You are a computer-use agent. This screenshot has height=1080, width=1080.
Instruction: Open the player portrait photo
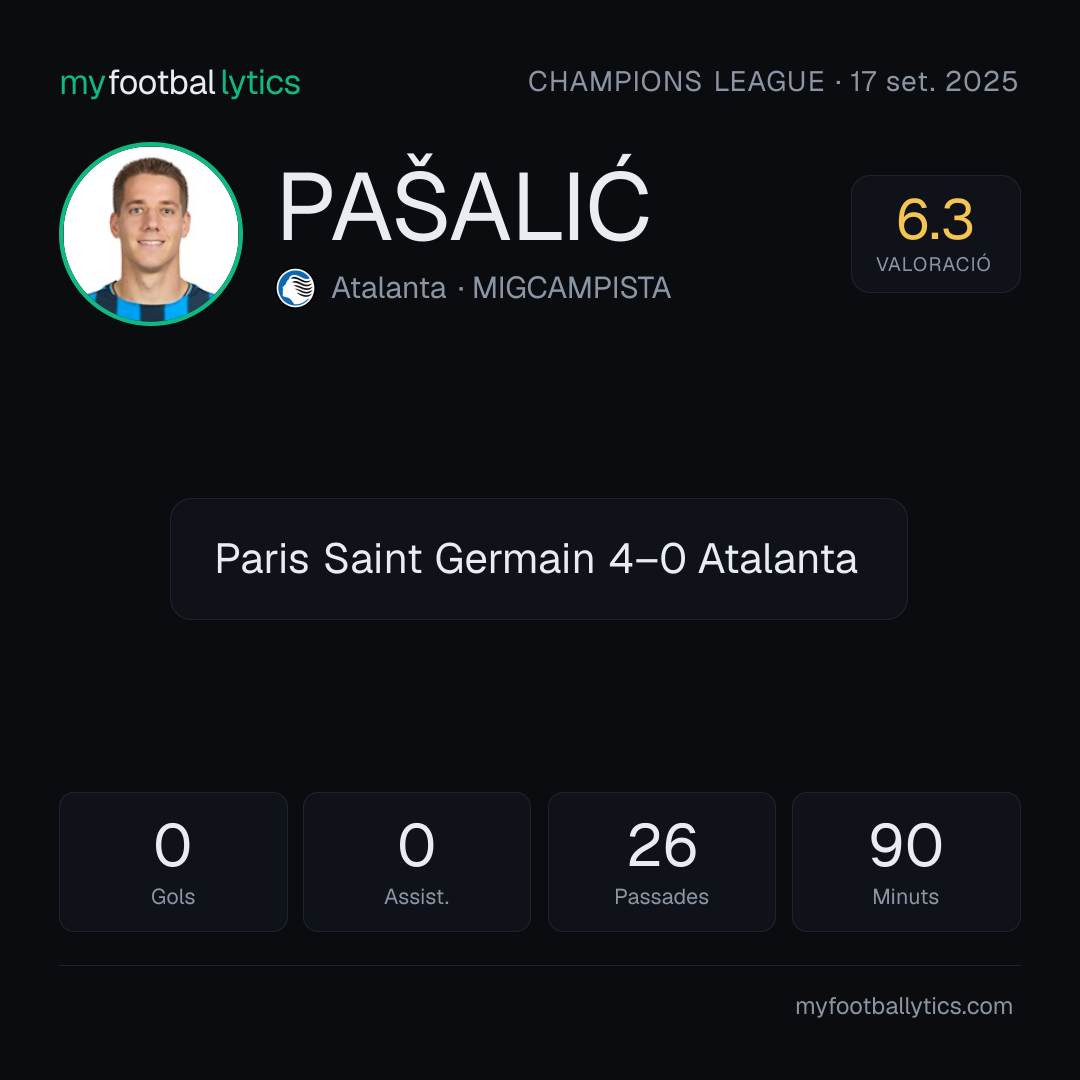(151, 233)
